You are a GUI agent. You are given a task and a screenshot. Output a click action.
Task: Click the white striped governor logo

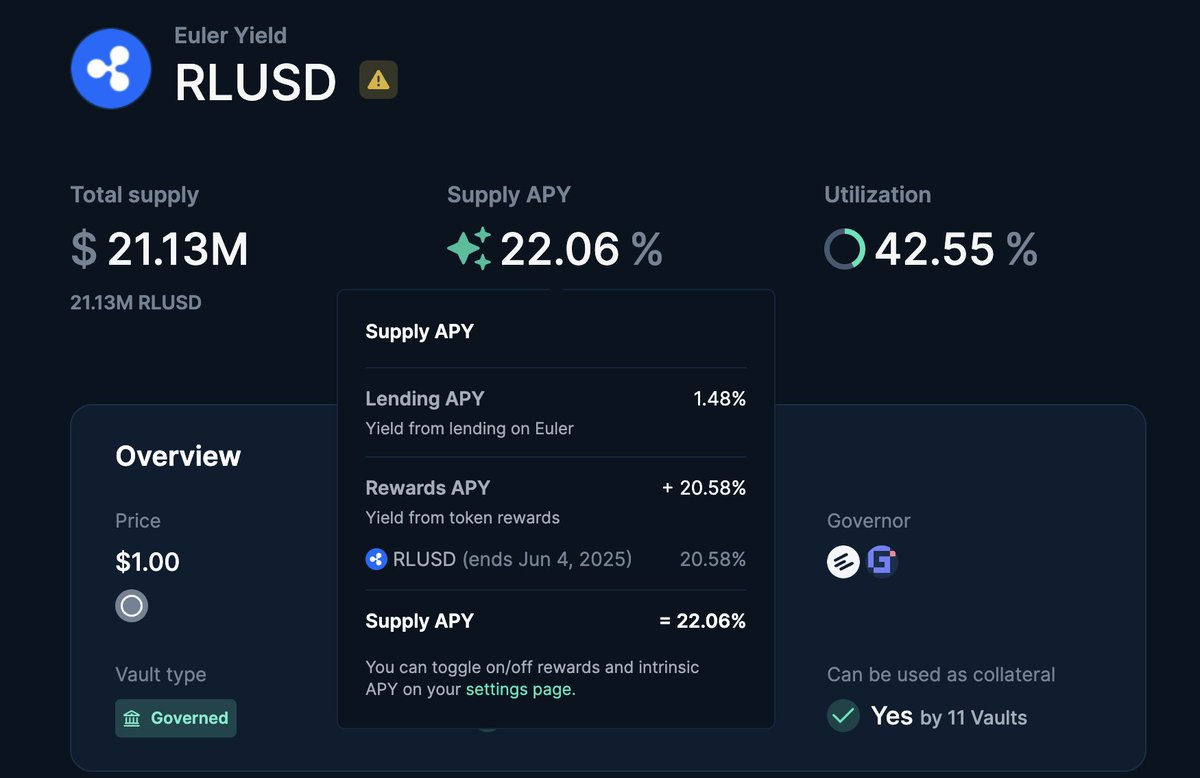coord(843,562)
